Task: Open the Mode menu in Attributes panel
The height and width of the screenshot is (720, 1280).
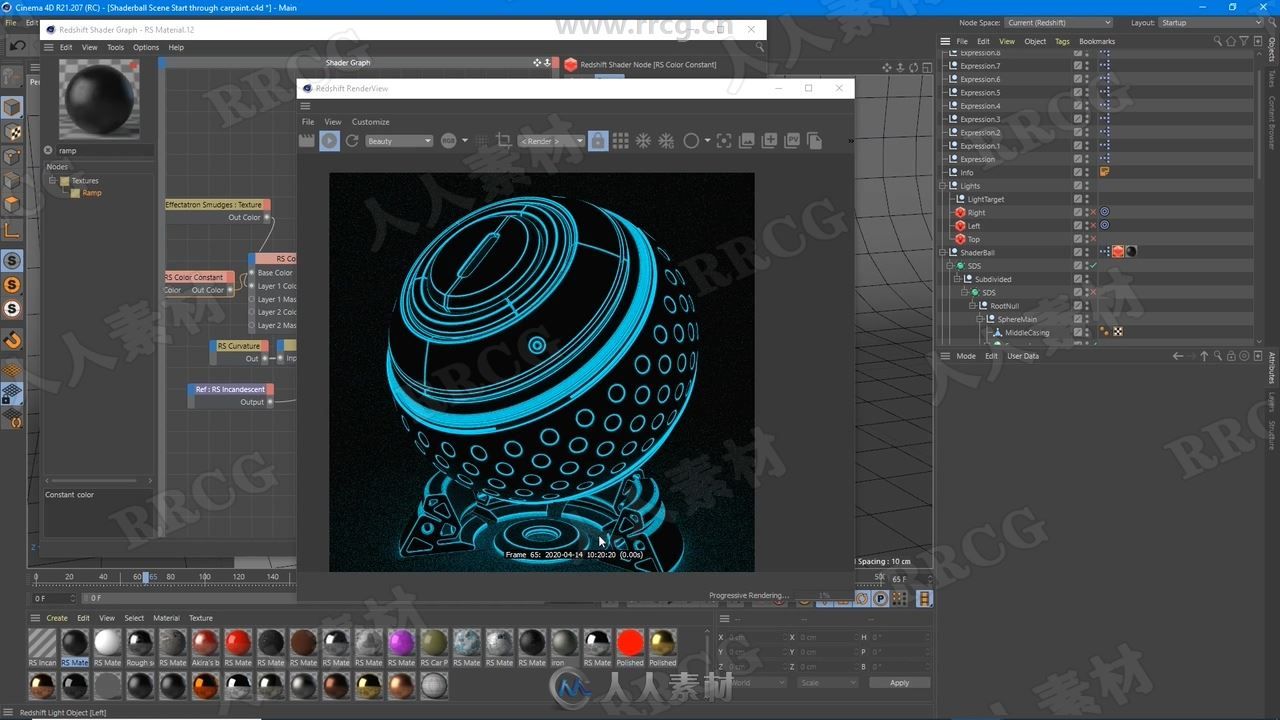Action: tap(966, 356)
